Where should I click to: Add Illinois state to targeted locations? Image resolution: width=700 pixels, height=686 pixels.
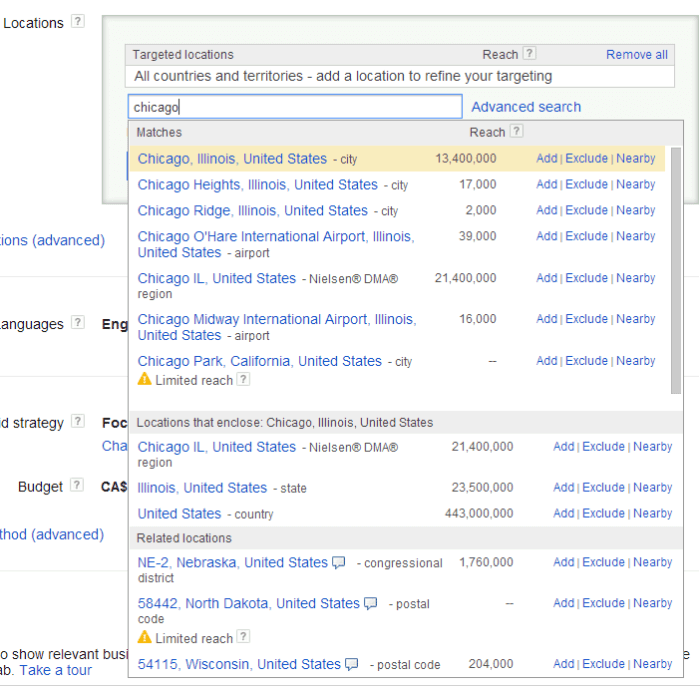(563, 488)
